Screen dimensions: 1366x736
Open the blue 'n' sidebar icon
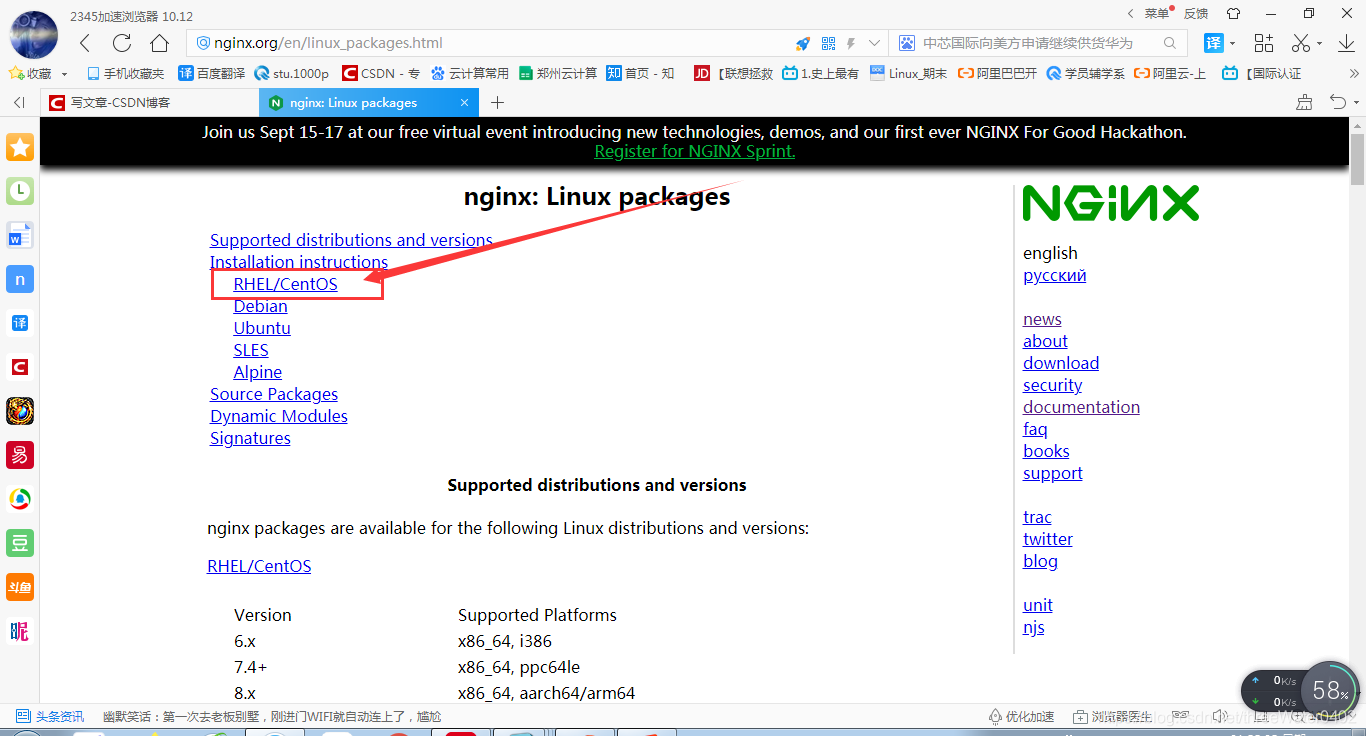[20, 279]
